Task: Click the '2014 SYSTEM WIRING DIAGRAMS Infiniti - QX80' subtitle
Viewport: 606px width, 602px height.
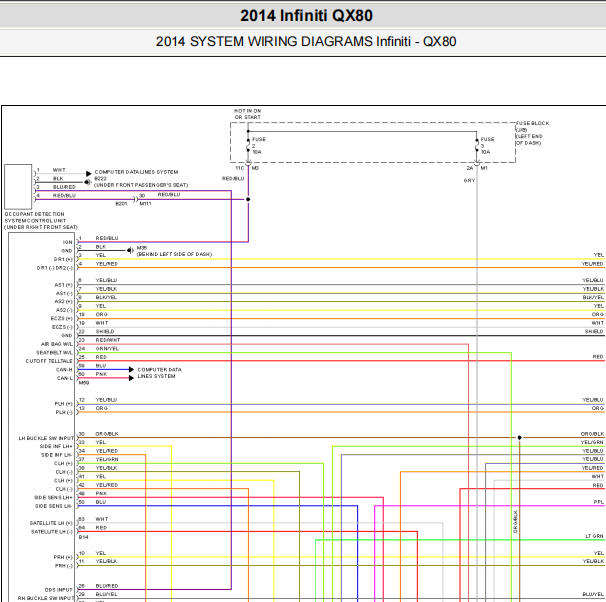Action: [x=306, y=41]
